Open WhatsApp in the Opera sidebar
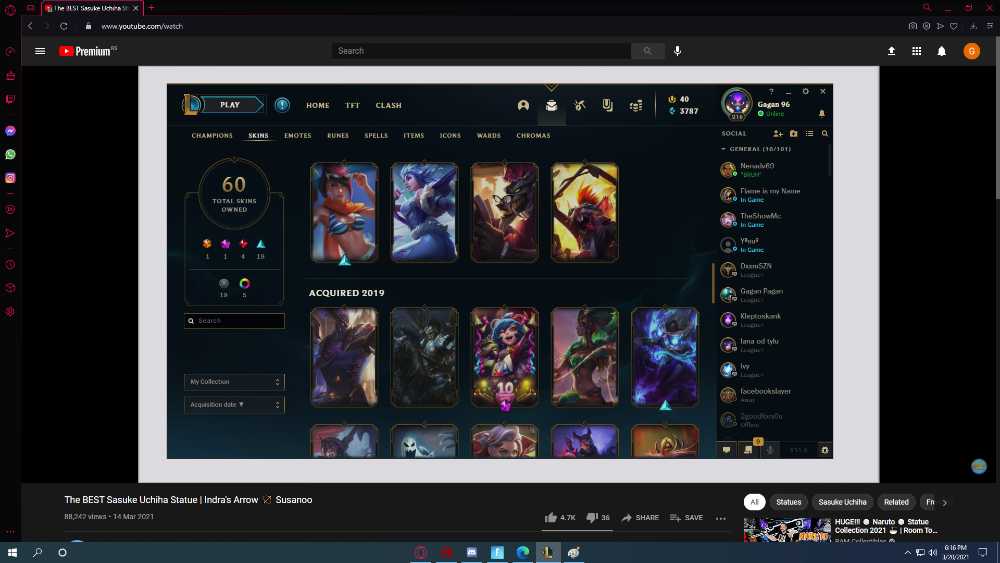The width and height of the screenshot is (1000, 563). [x=10, y=154]
